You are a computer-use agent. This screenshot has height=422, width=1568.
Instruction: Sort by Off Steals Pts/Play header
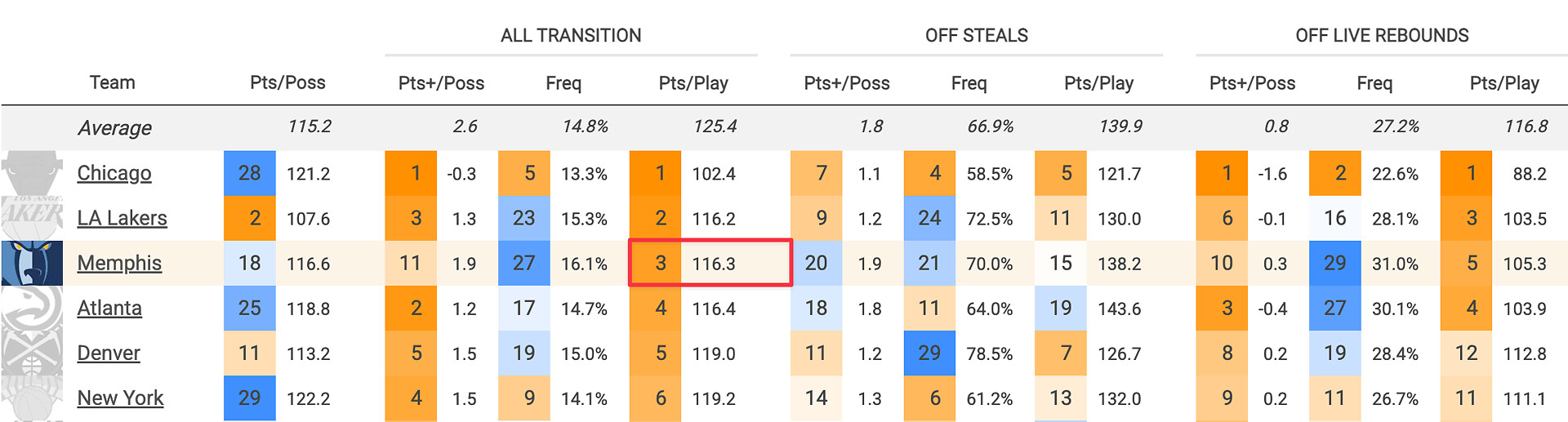[x=1098, y=82]
